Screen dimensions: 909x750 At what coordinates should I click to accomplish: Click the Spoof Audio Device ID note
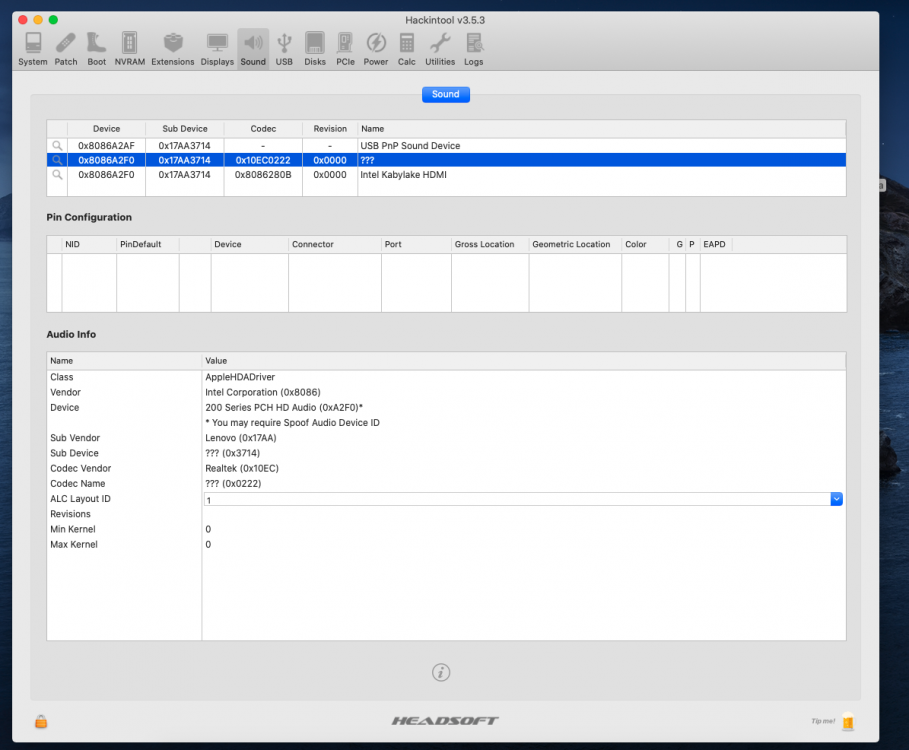click(x=292, y=423)
